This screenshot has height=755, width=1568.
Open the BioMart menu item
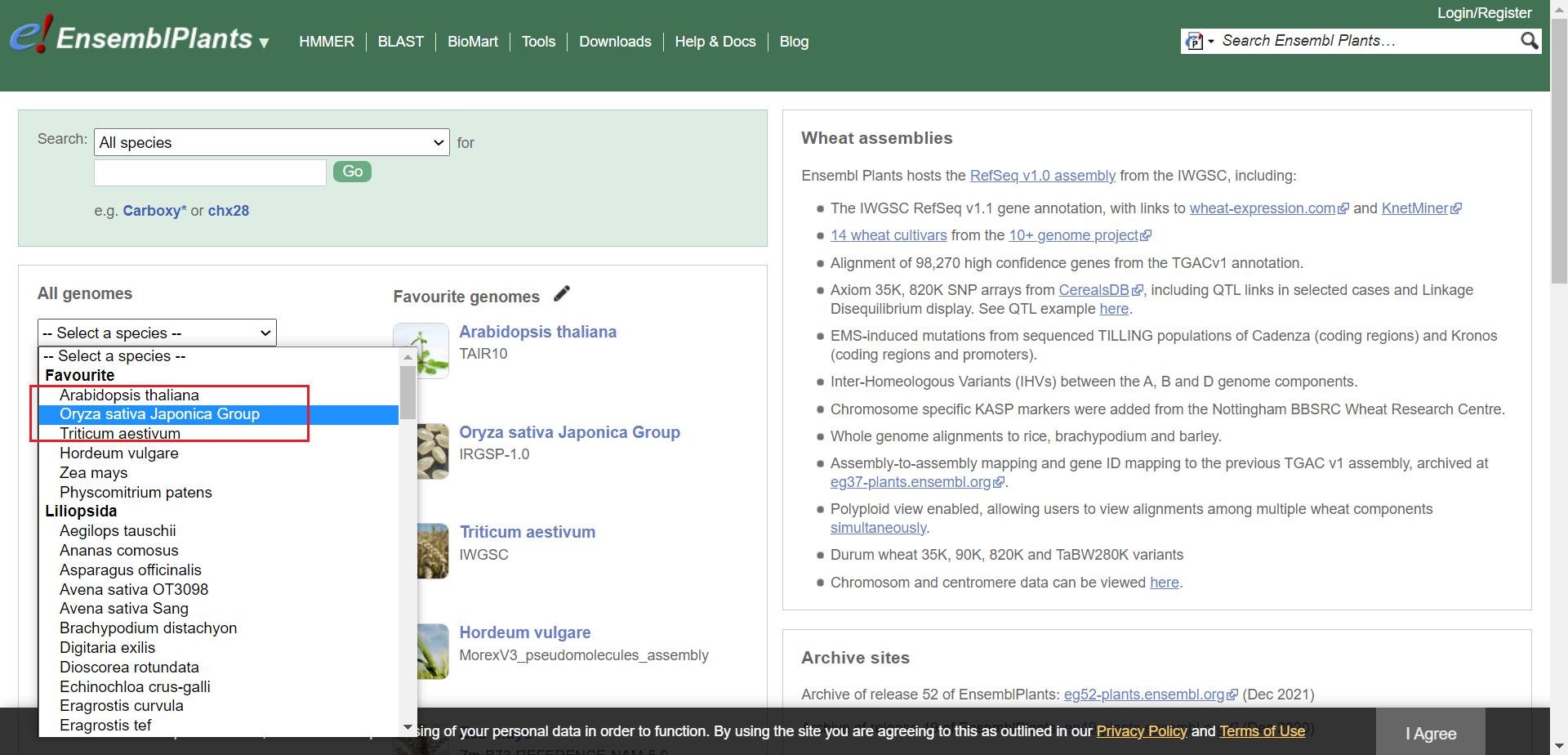[473, 42]
